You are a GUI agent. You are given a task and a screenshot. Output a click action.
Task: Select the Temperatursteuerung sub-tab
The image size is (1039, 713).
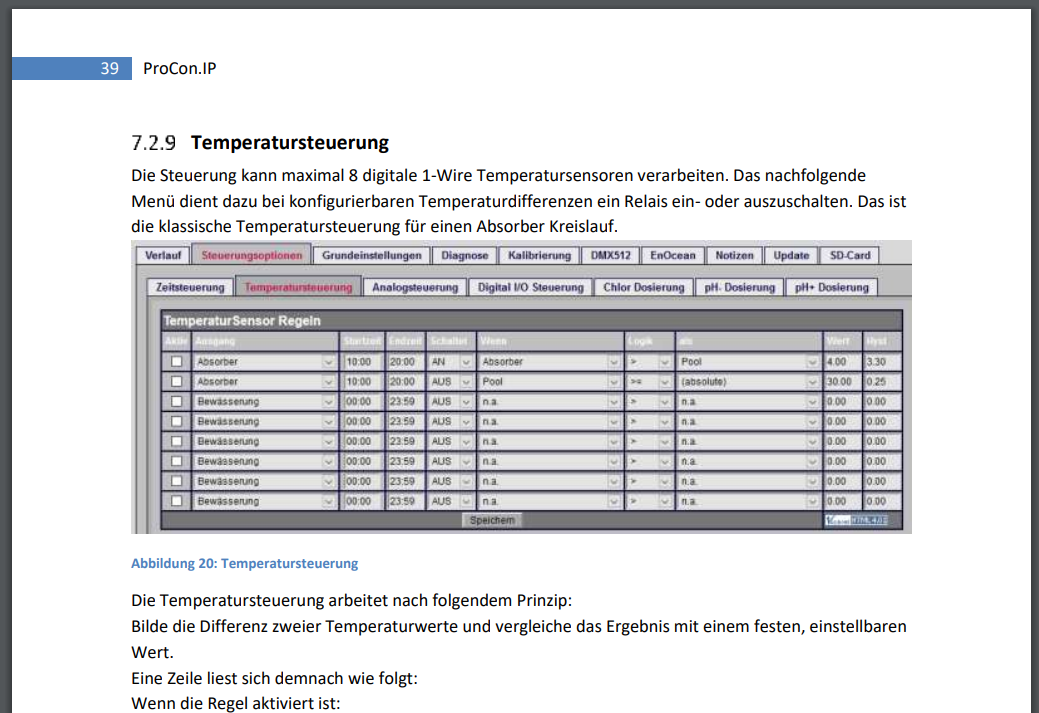pos(298,287)
